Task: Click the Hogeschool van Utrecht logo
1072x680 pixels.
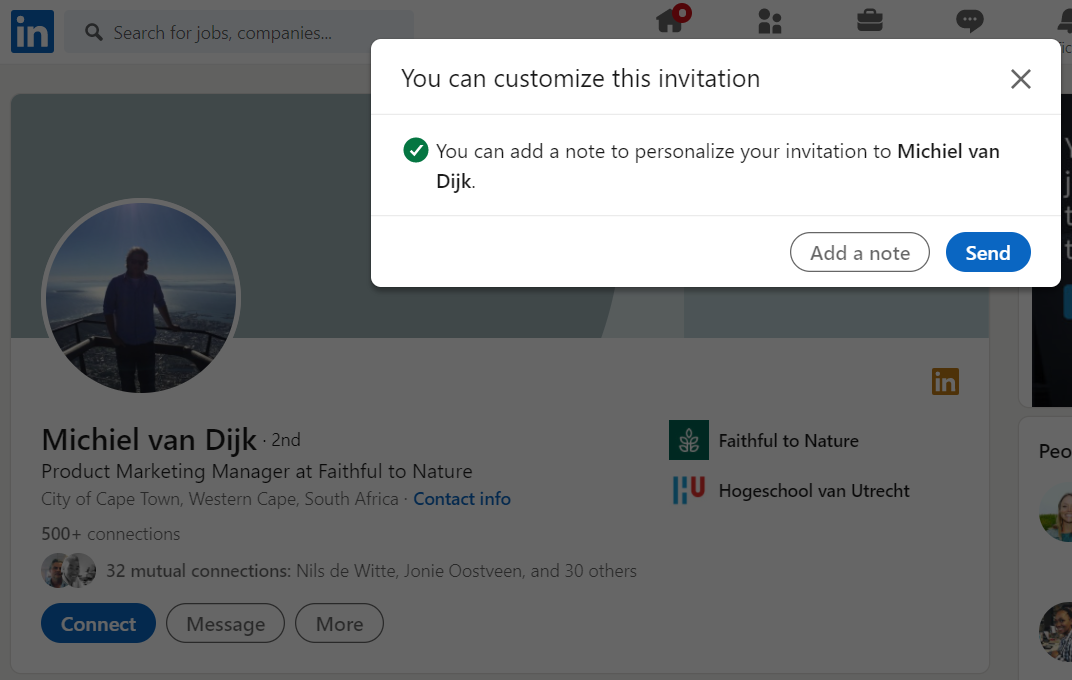Action: click(x=688, y=490)
